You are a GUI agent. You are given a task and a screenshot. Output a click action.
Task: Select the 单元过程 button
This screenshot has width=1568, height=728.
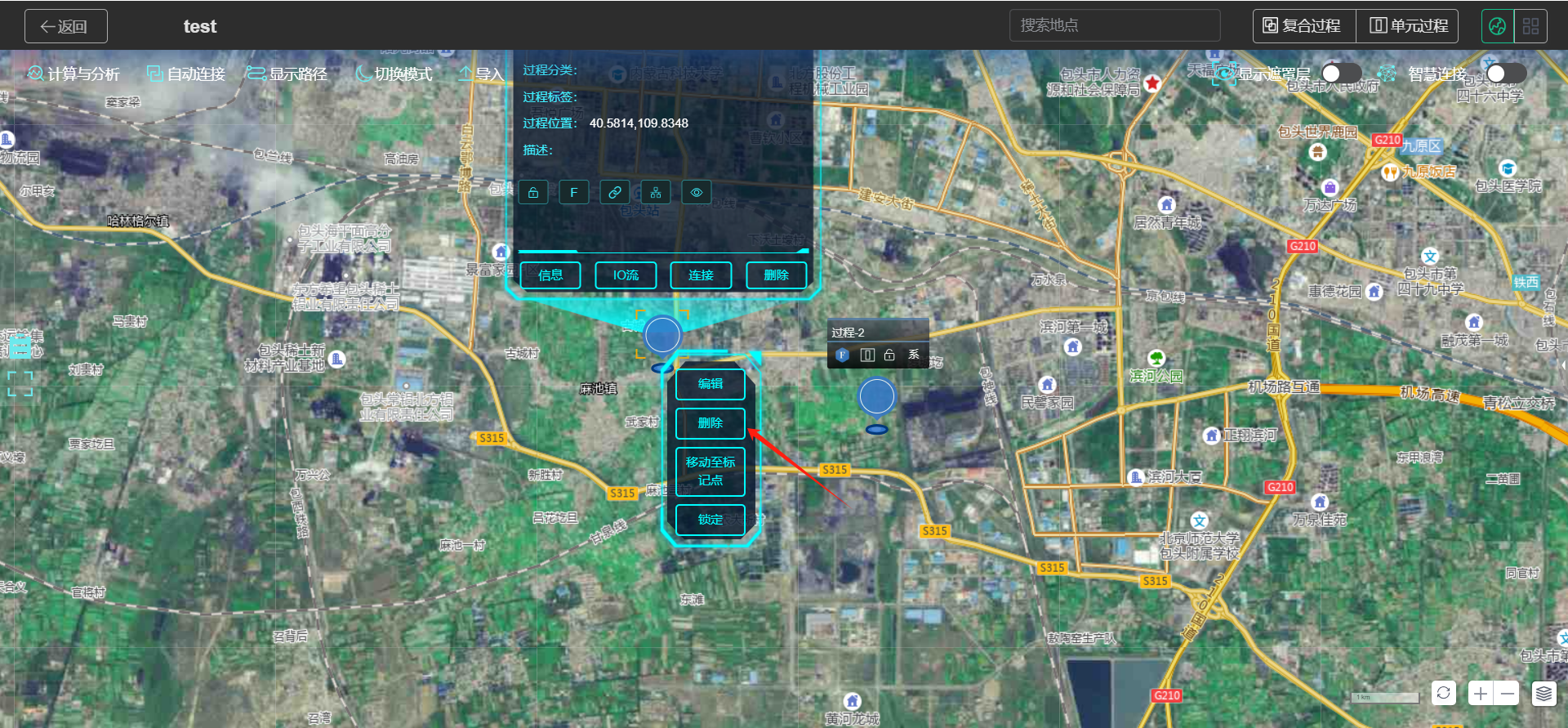[x=1408, y=26]
